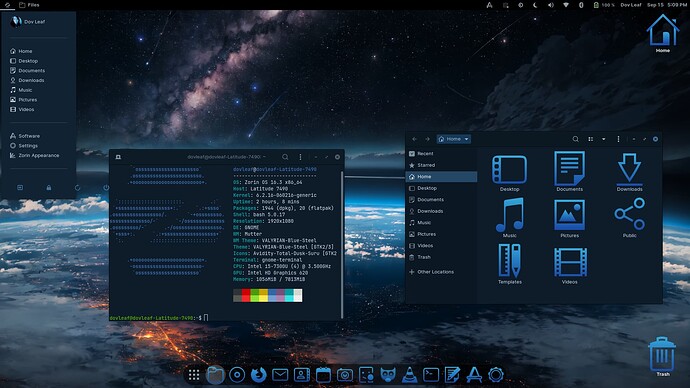690x388 pixels.
Task: Select Home in Files sidebar
Action: 441,176
